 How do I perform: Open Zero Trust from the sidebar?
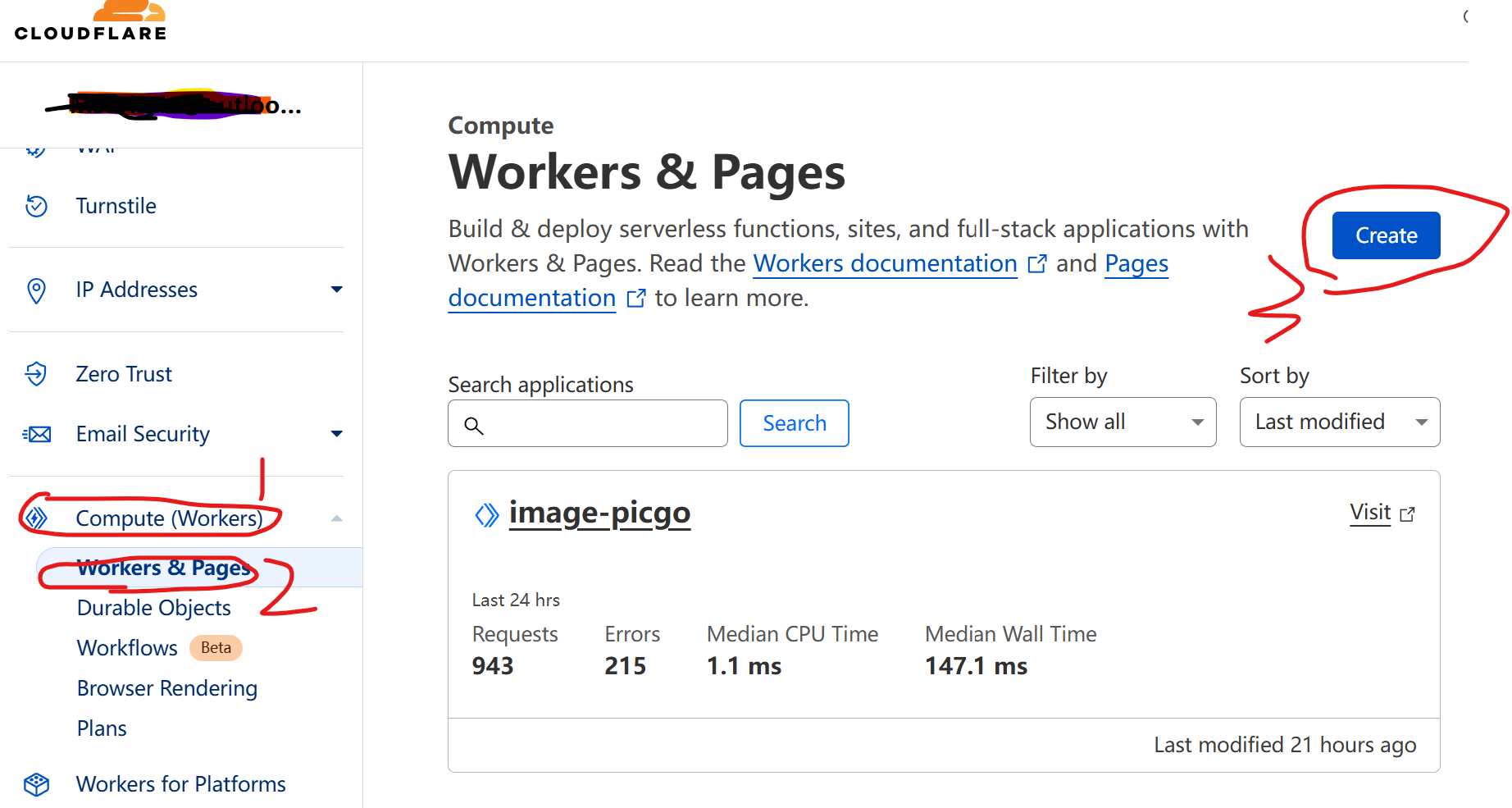(124, 374)
